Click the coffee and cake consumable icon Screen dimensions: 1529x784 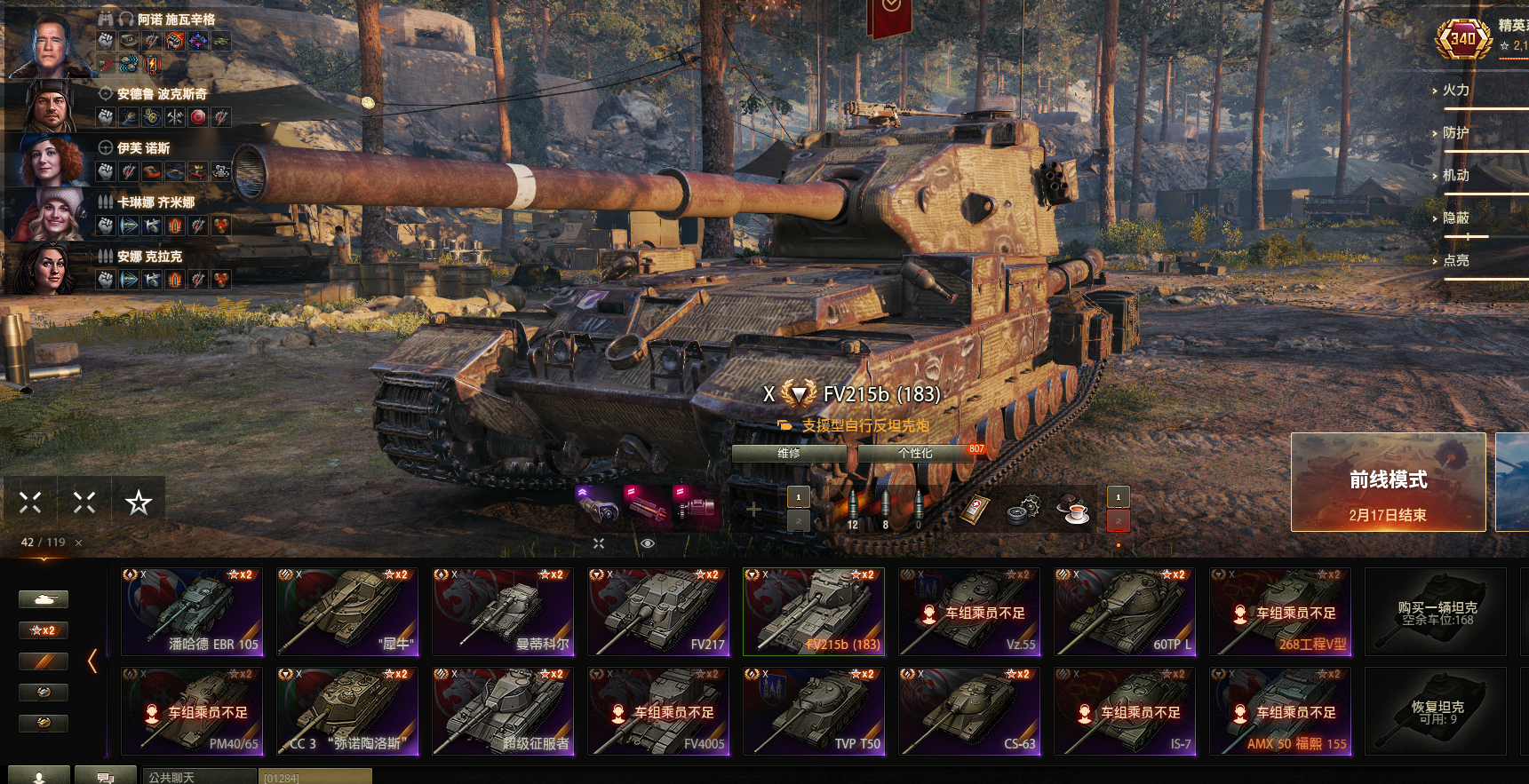1075,510
